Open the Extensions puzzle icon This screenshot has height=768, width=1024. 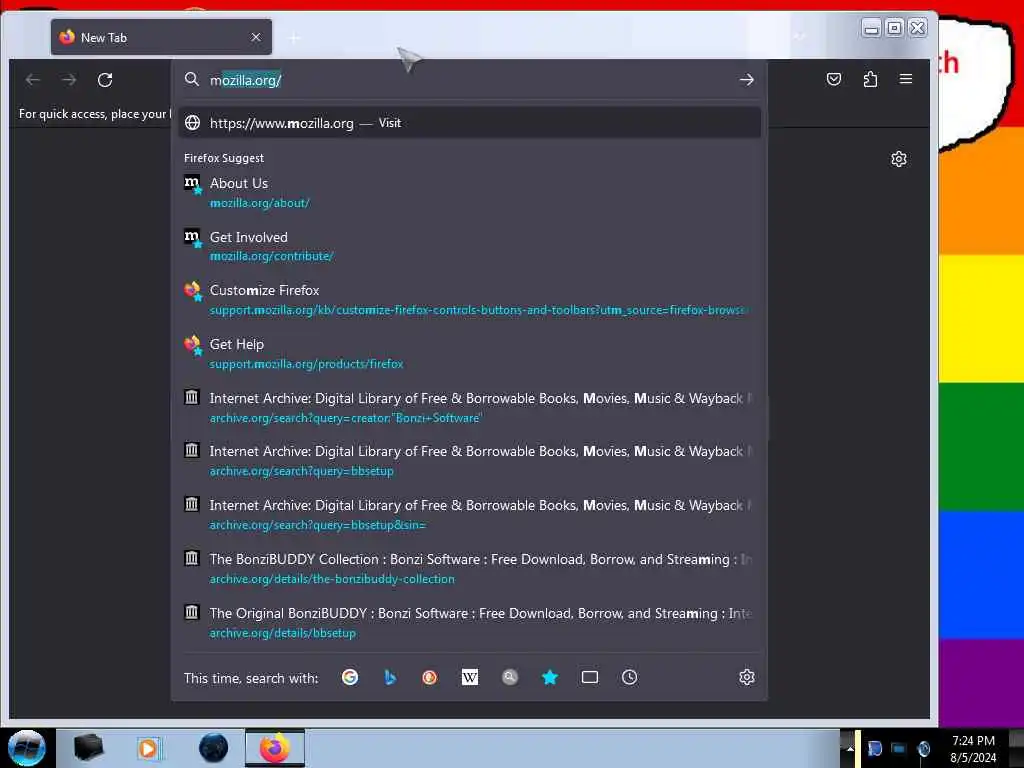click(x=870, y=79)
